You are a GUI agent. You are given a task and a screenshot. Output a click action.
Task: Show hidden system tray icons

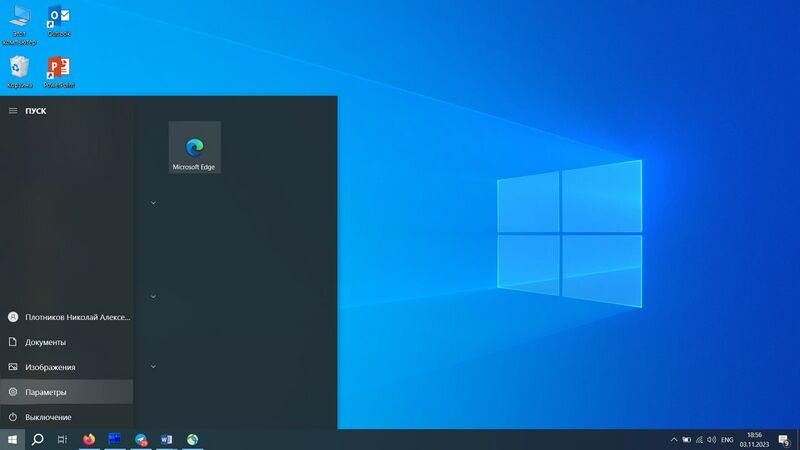pos(673,439)
